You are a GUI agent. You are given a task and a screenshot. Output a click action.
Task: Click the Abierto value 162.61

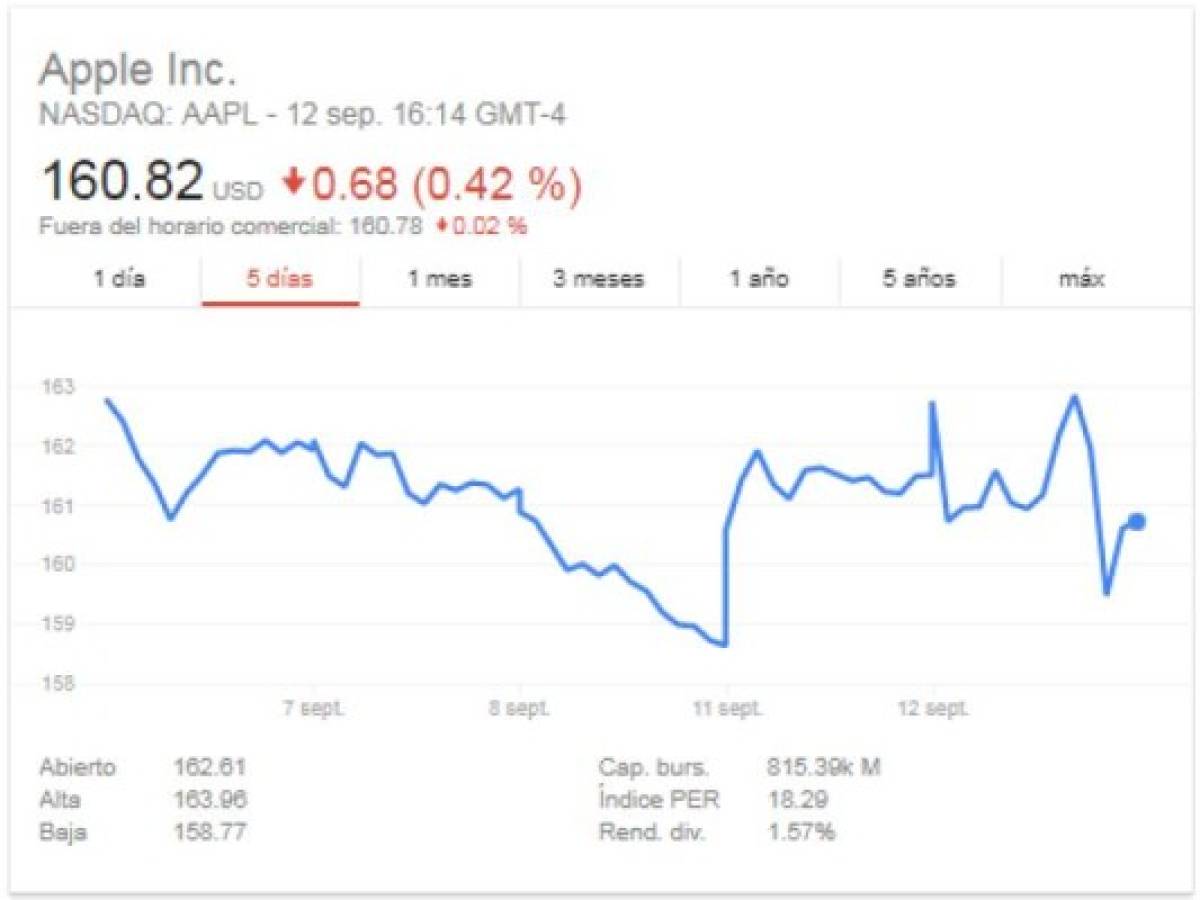pyautogui.click(x=210, y=768)
